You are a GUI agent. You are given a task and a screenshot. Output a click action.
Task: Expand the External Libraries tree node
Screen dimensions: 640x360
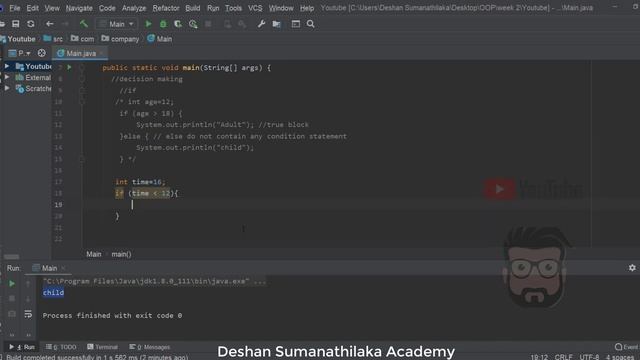(x=7, y=77)
